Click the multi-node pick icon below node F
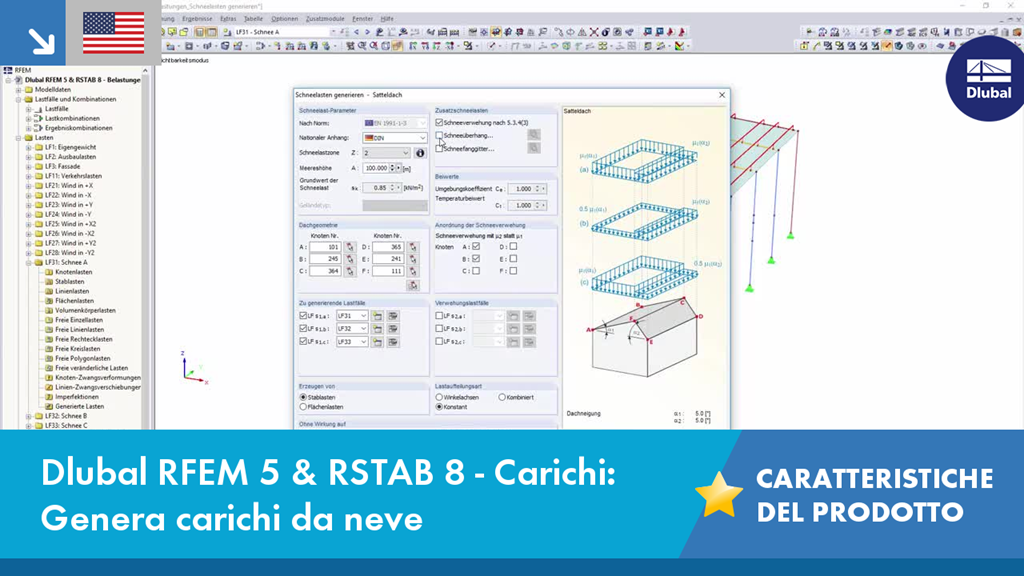 [413, 285]
